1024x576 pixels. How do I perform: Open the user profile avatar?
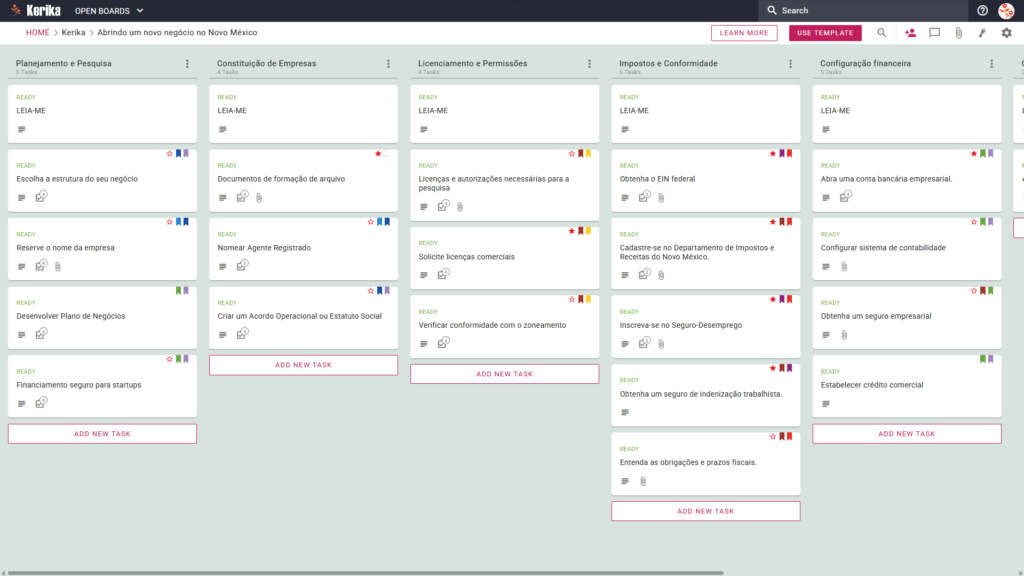[1006, 10]
